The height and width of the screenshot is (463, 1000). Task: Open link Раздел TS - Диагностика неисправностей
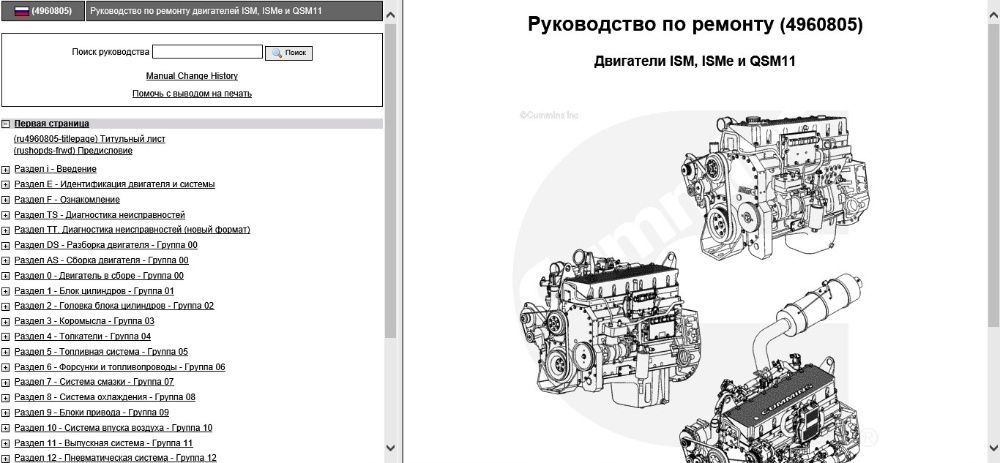coord(99,215)
